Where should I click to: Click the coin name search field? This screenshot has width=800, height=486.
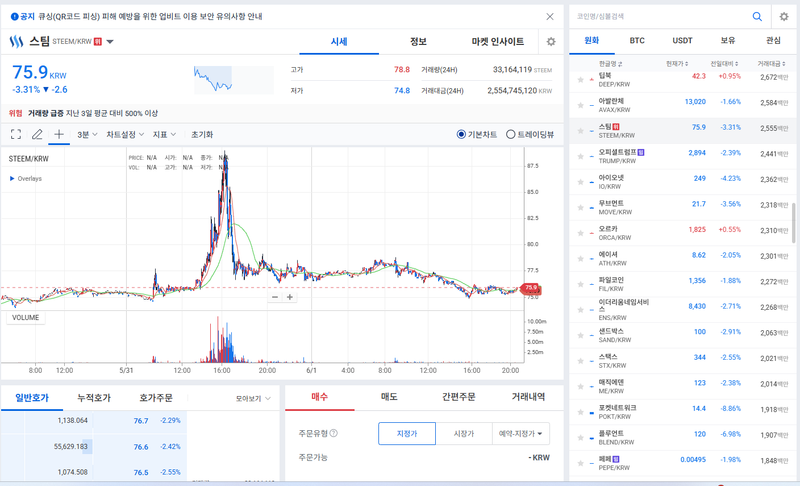pos(661,17)
